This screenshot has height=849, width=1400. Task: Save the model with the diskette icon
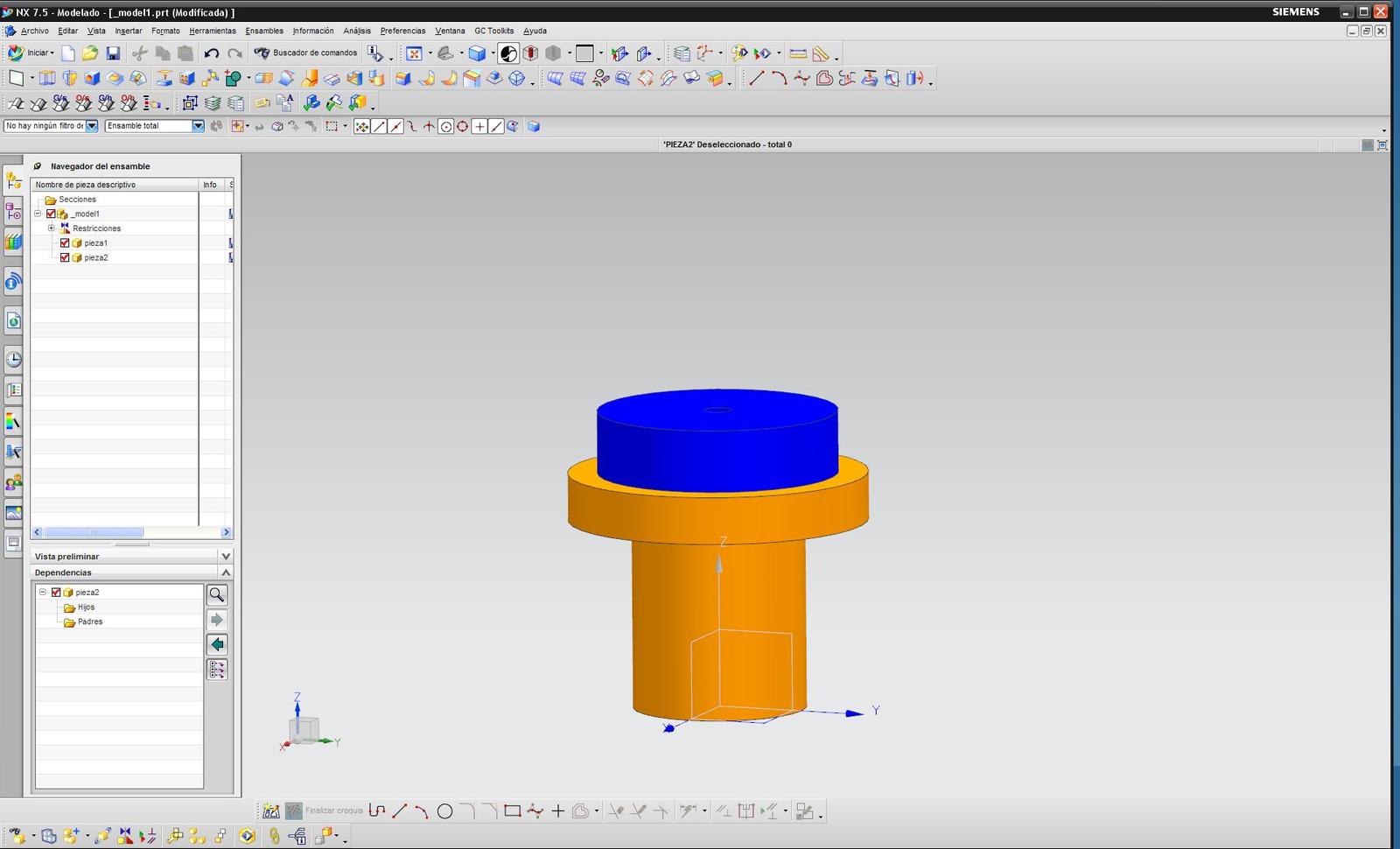113,53
